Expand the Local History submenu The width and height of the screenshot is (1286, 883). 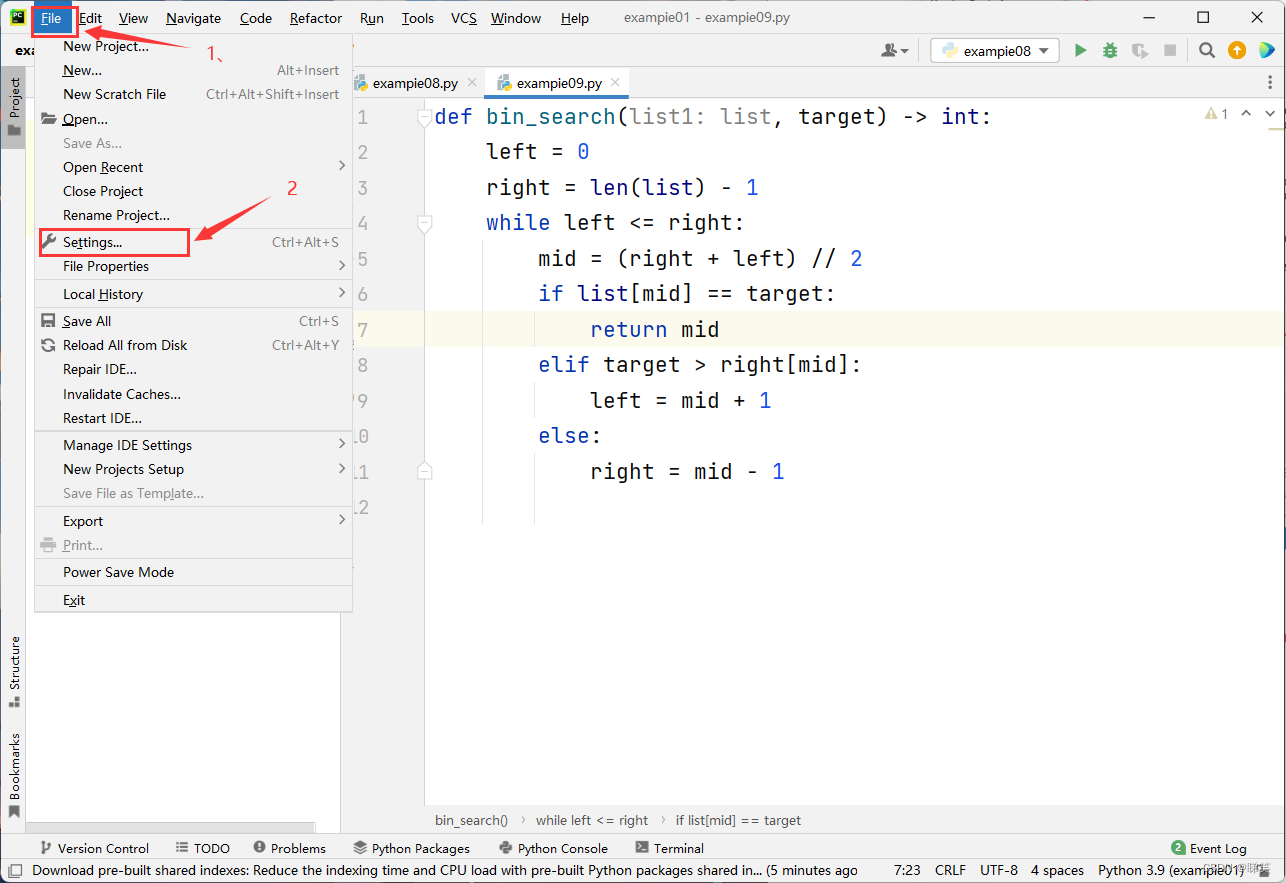pyautogui.click(x=193, y=294)
